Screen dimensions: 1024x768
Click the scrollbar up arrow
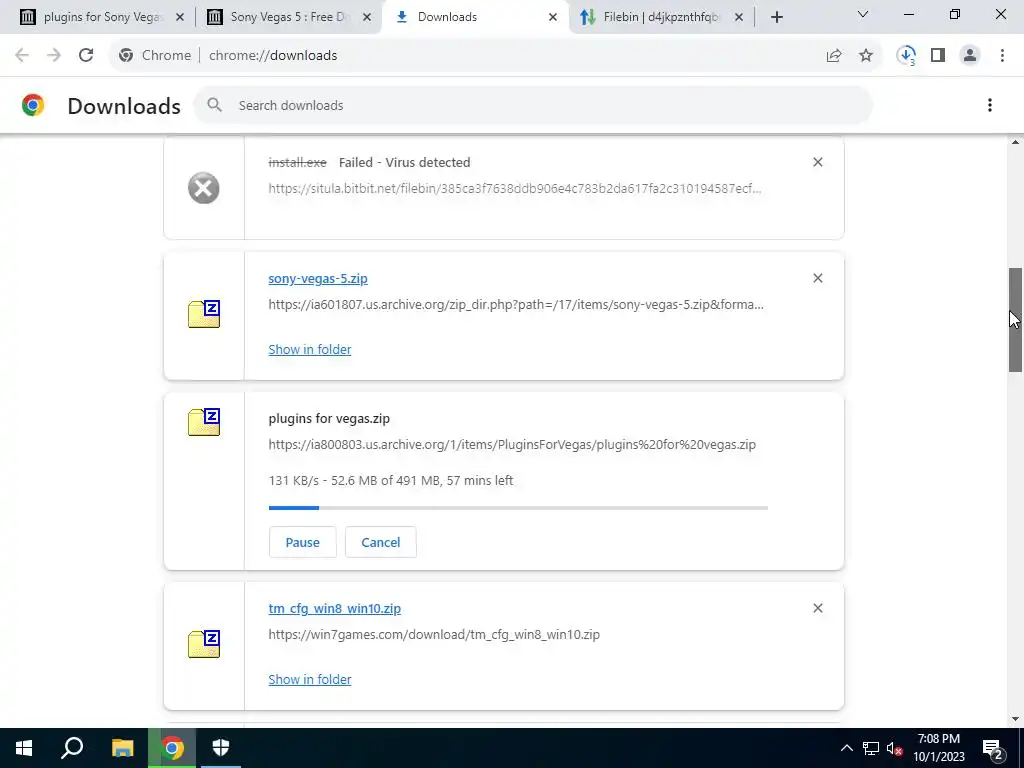(x=1015, y=142)
